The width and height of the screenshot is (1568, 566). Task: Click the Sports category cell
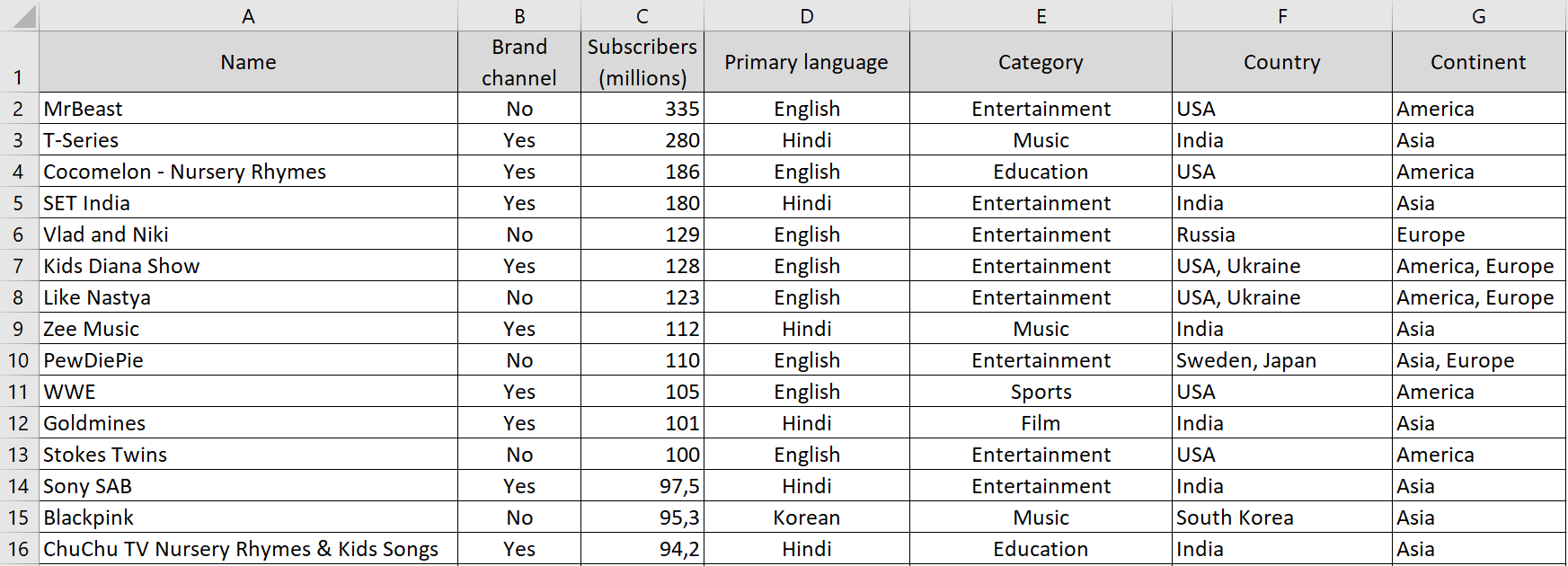pos(1041,392)
